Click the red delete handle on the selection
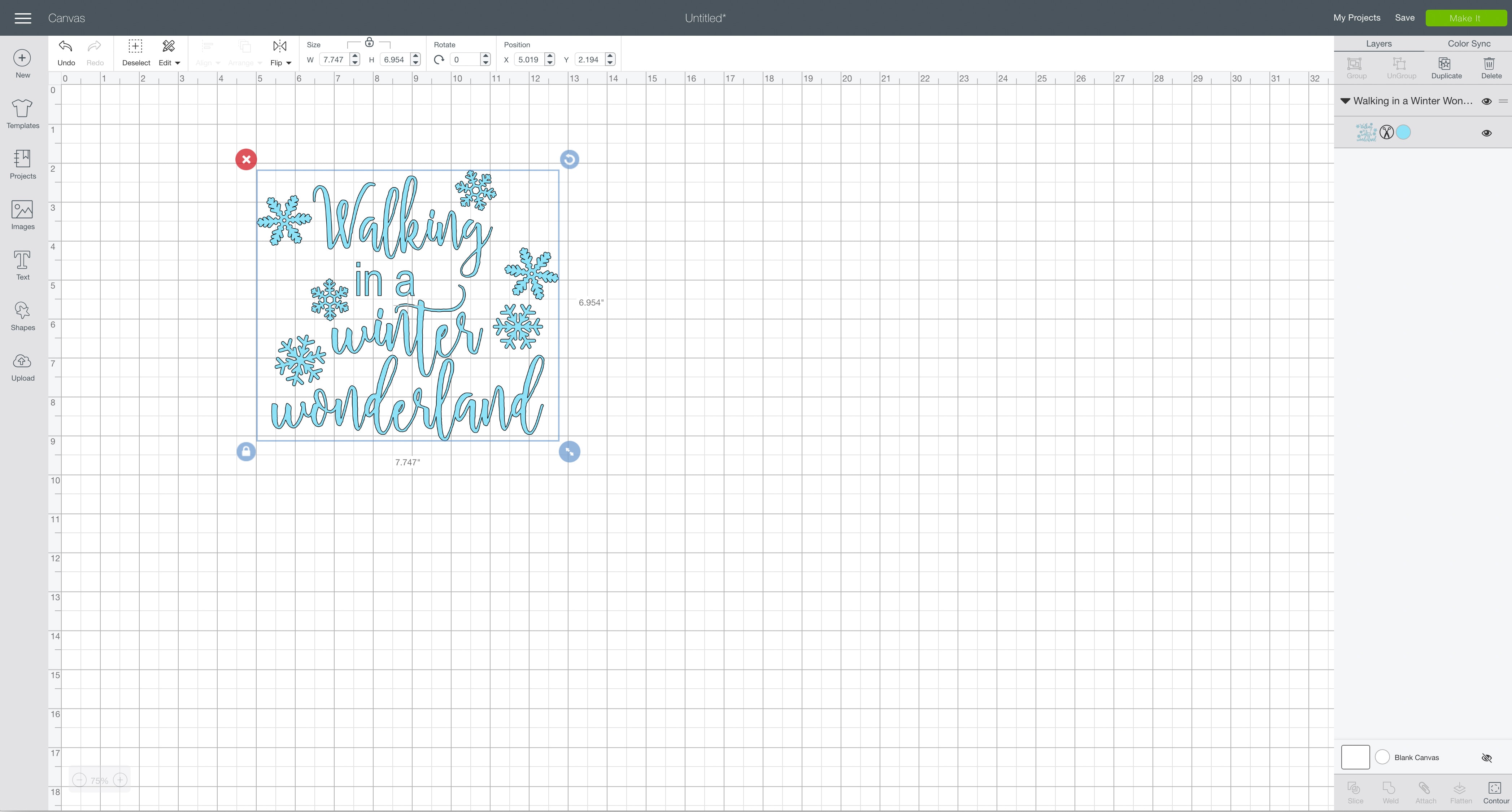This screenshot has width=1512, height=812. 246,159
